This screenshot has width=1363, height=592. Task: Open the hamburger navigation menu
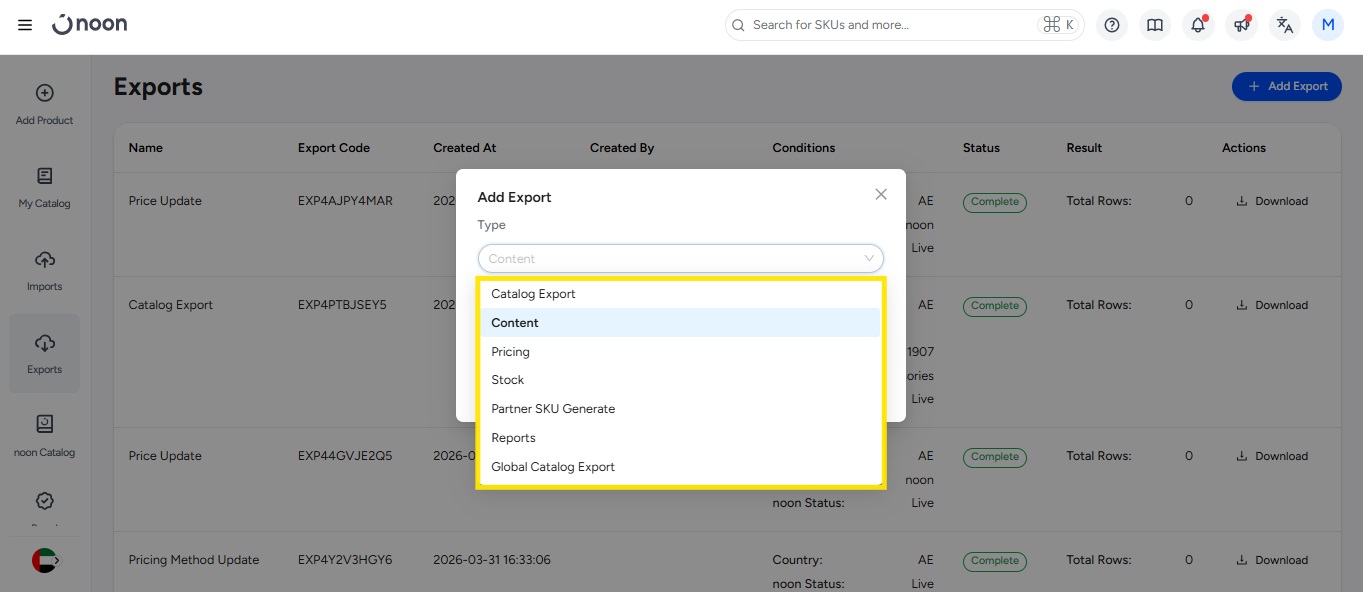click(25, 25)
